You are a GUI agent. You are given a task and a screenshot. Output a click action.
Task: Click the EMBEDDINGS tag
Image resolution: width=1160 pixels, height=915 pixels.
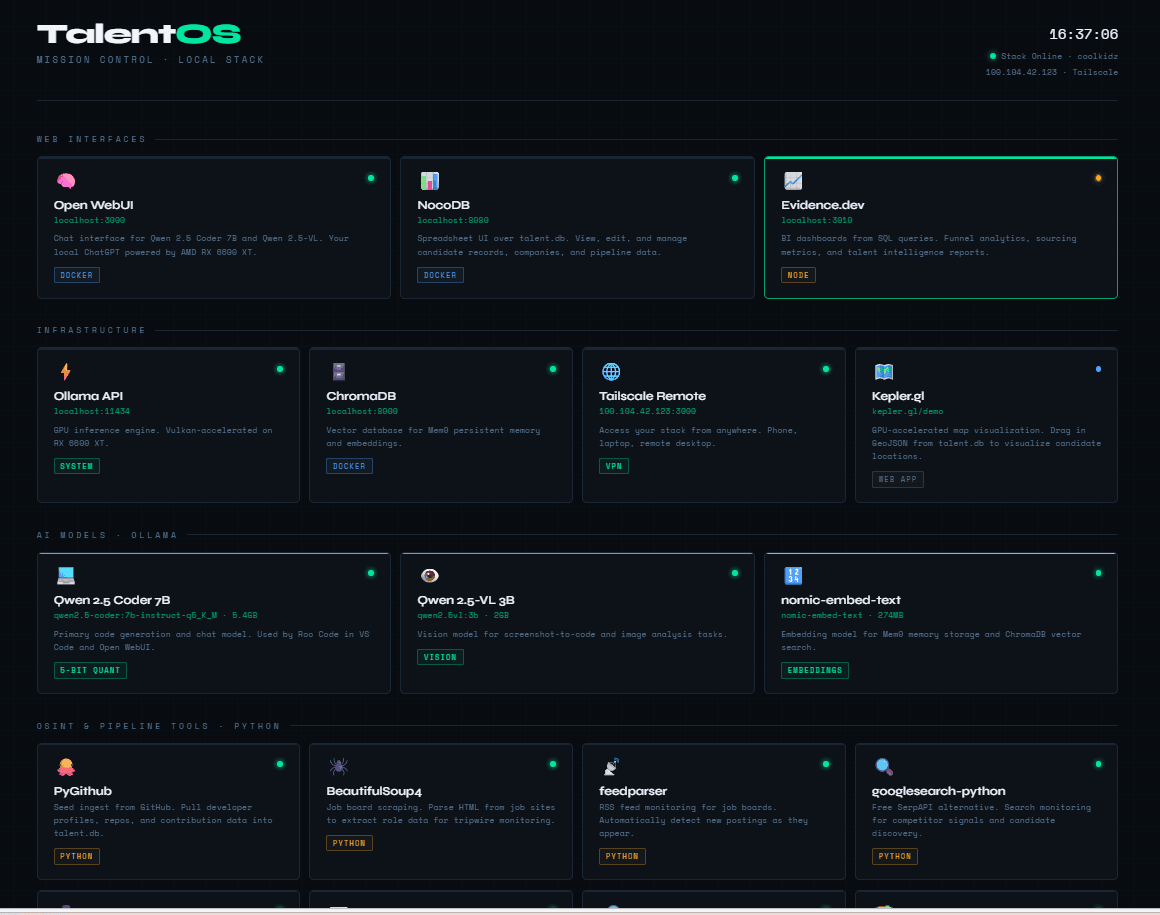(815, 670)
